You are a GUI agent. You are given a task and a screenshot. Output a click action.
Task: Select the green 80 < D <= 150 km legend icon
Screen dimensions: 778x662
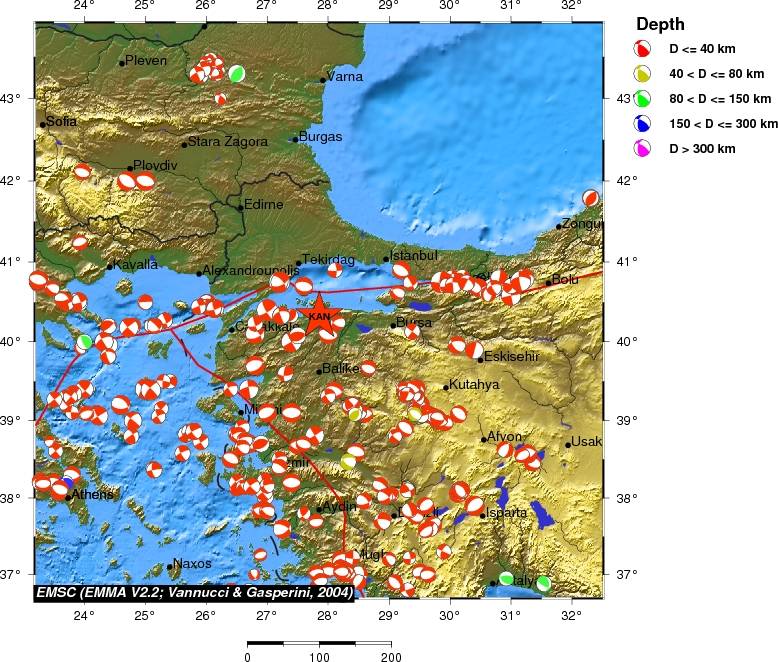click(x=643, y=99)
